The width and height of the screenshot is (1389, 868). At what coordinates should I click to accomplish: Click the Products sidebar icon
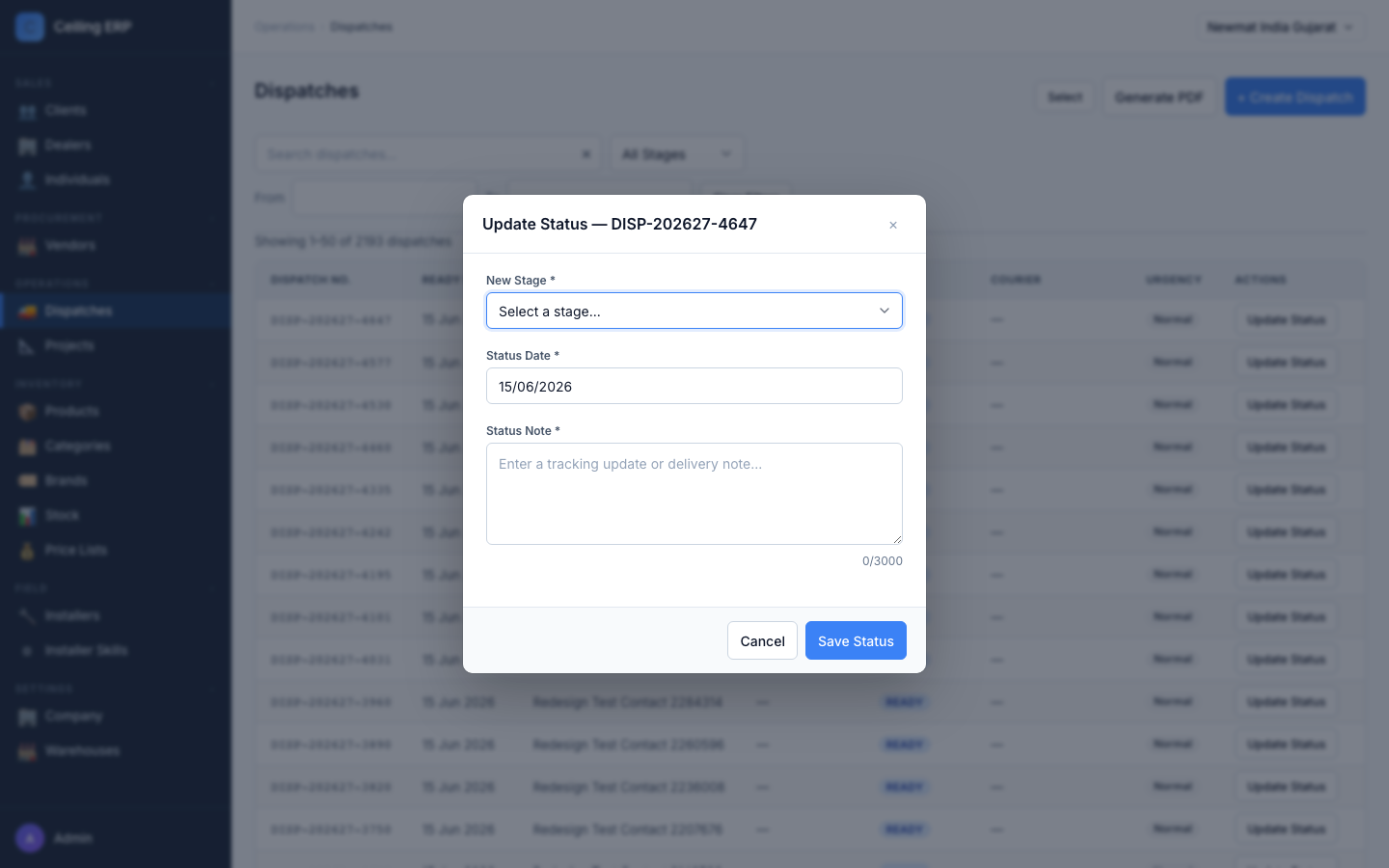coord(27,412)
